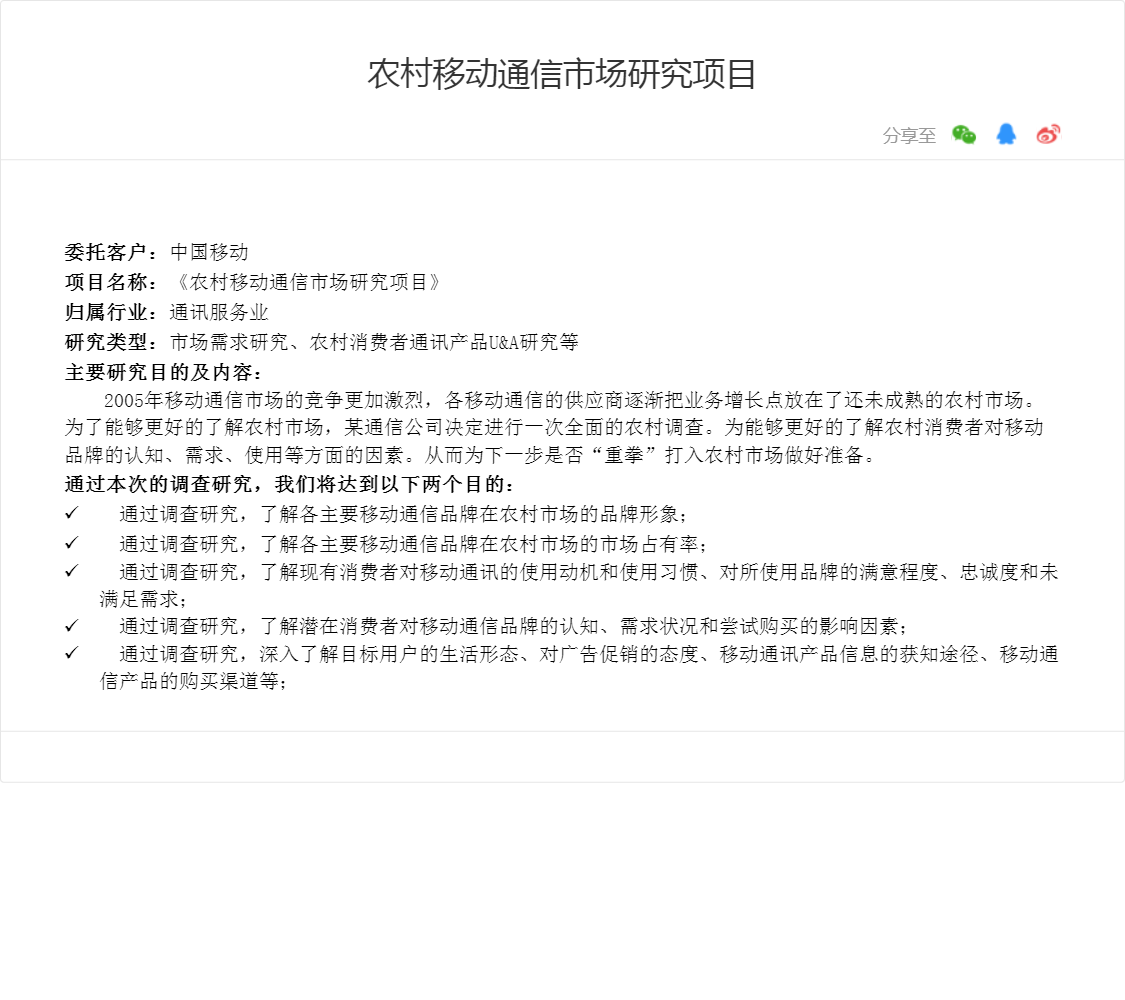Click the 委托客户 label
The width and height of the screenshot is (1125, 1000).
pyautogui.click(x=105, y=252)
